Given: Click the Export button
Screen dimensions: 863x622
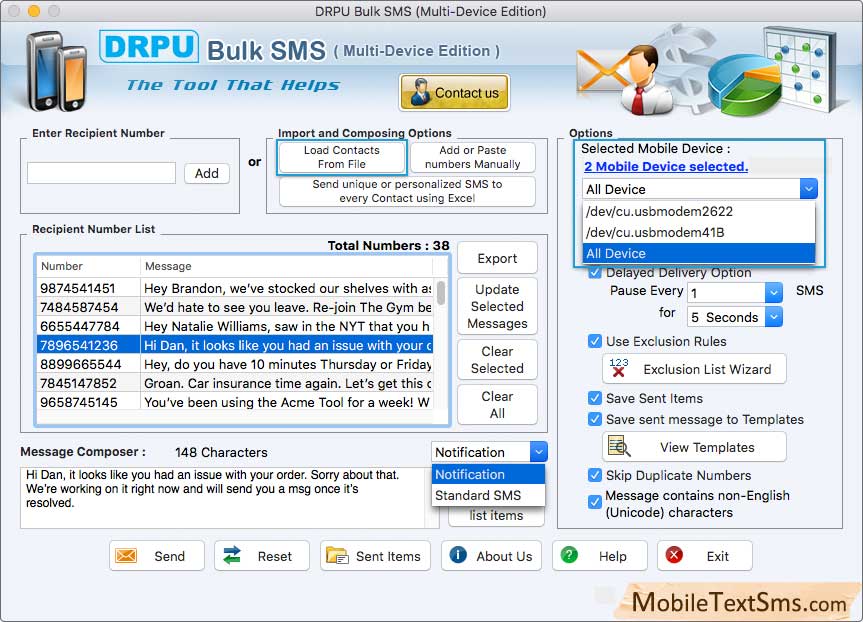Looking at the screenshot, I should (497, 258).
